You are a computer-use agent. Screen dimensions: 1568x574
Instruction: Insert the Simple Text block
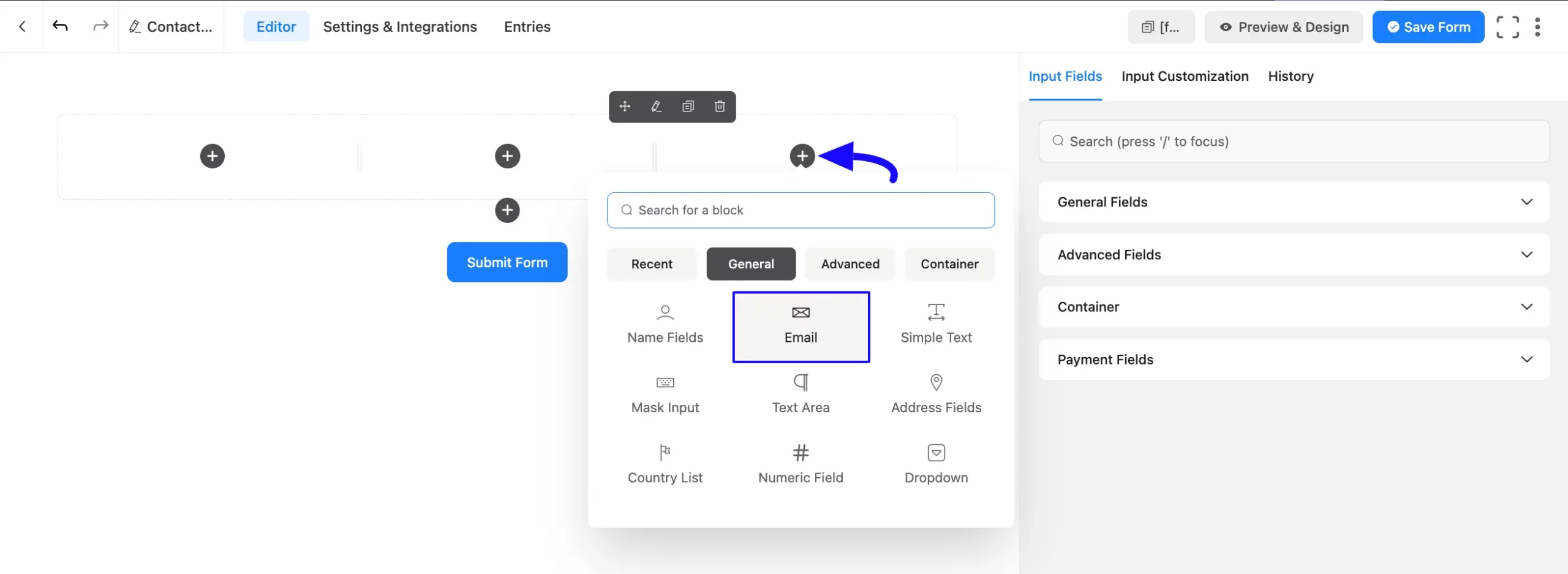937,327
